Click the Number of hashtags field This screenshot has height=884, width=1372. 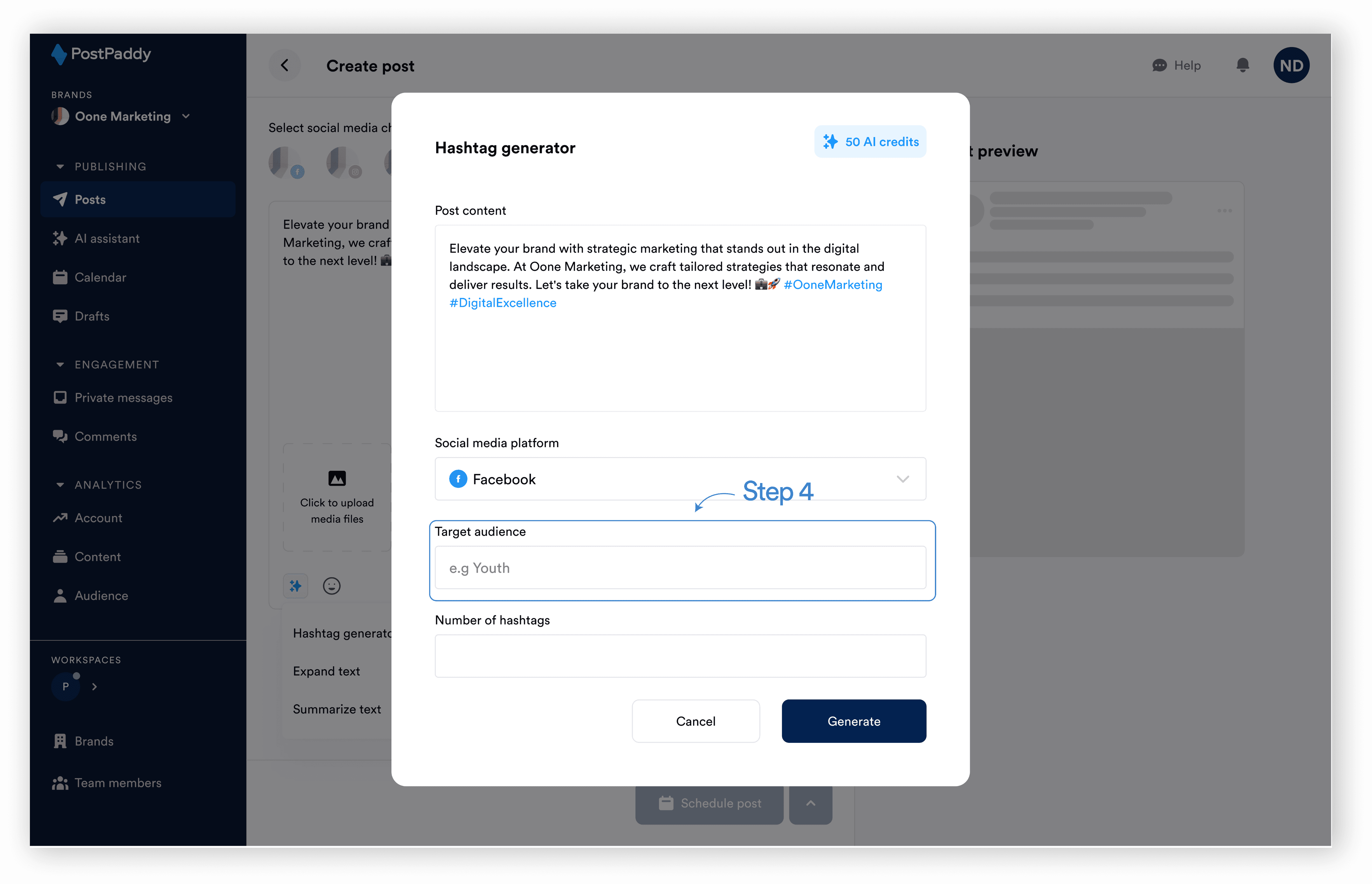click(x=680, y=656)
